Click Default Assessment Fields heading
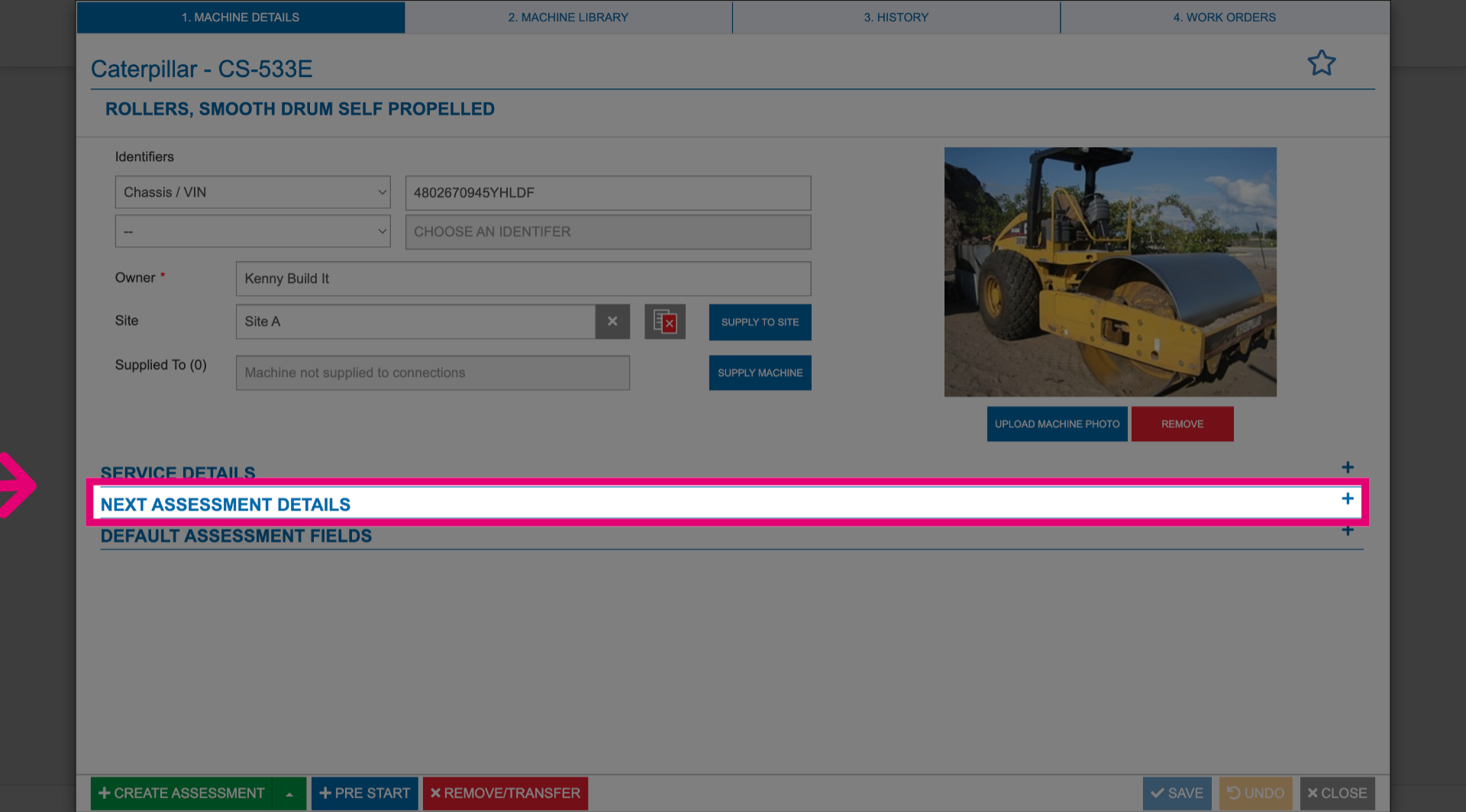Image resolution: width=1466 pixels, height=812 pixels. [236, 536]
